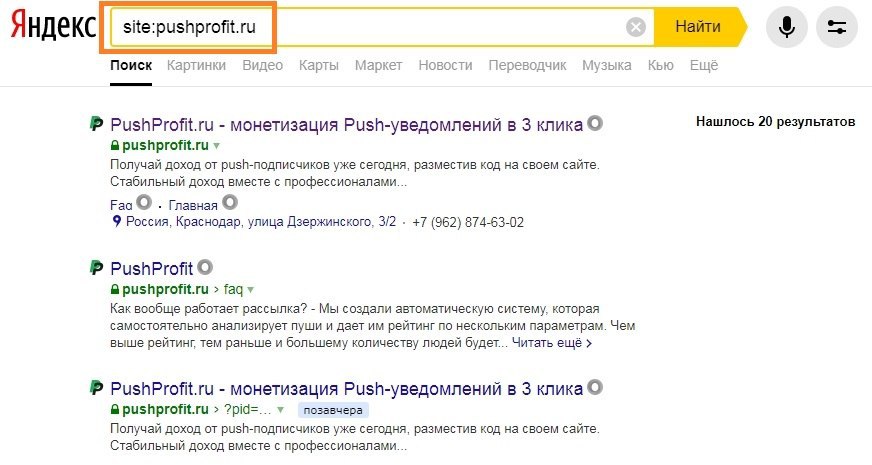Click the green pushprofit.ru URL of the first result

coord(165,145)
